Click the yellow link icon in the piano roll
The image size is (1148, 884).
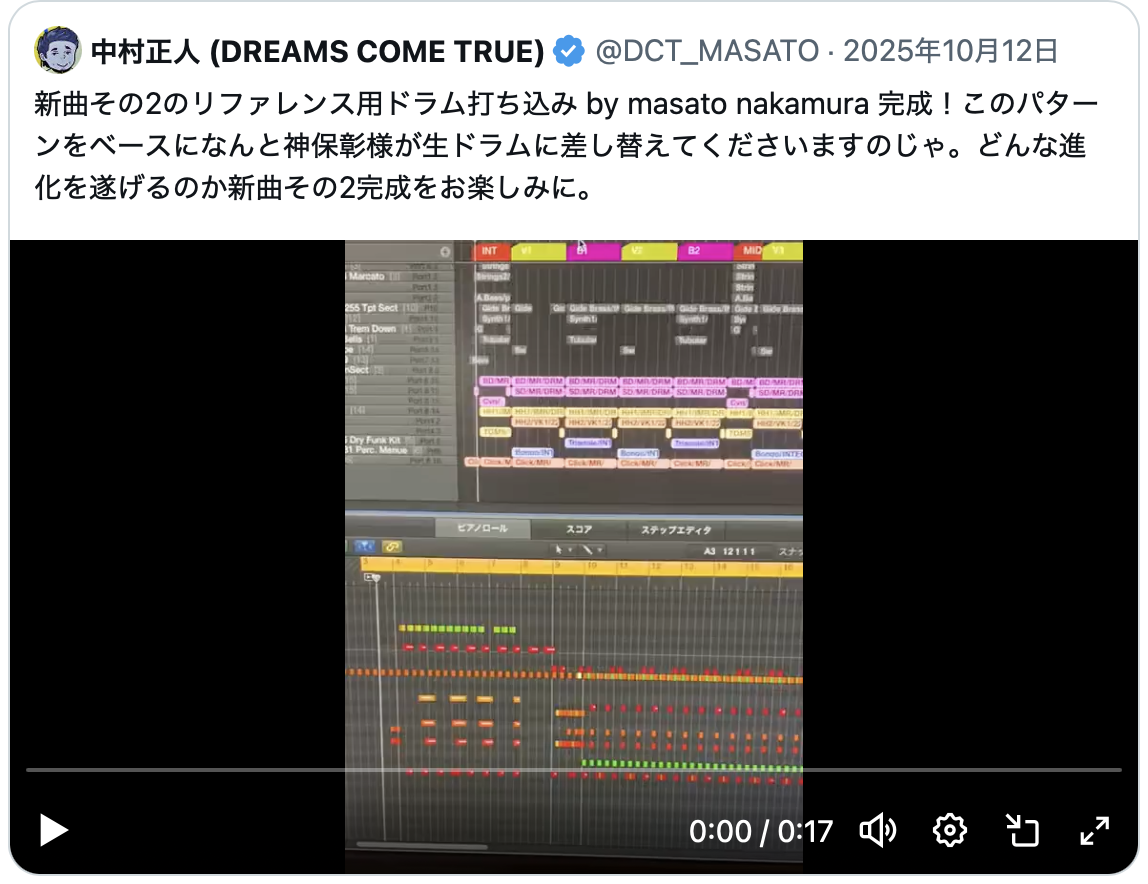pos(392,546)
